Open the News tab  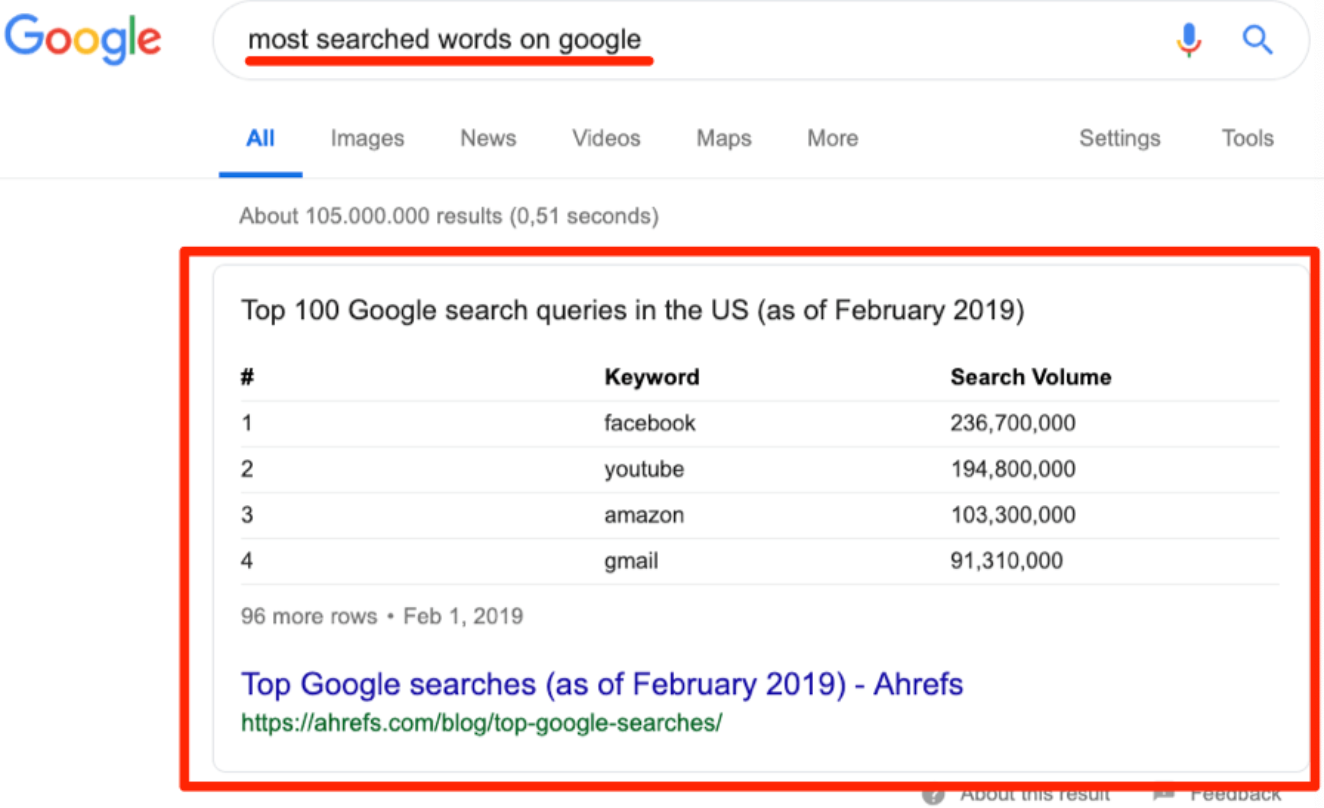[488, 139]
